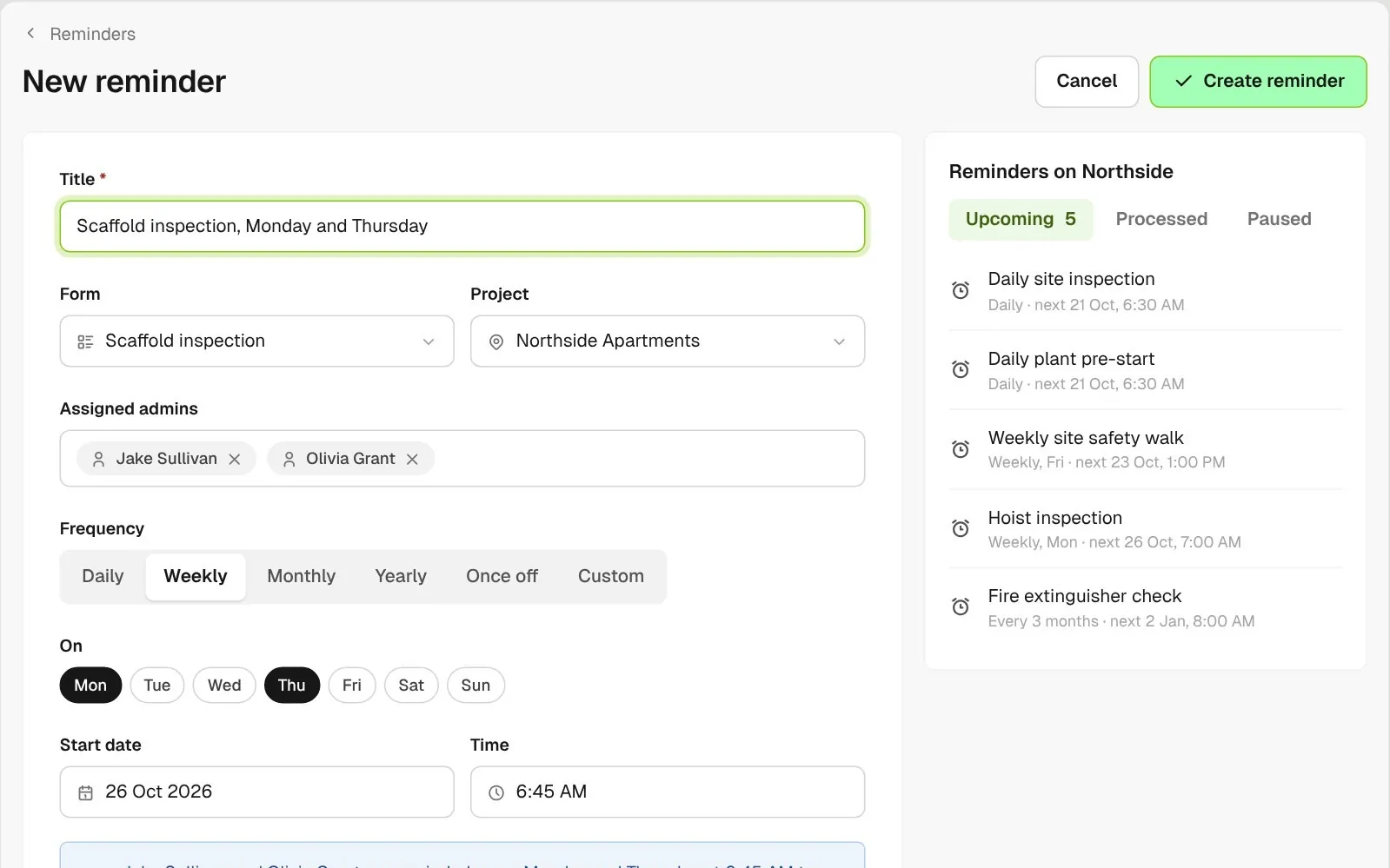
Task: Switch to the Upcoming tab
Action: (x=1021, y=219)
